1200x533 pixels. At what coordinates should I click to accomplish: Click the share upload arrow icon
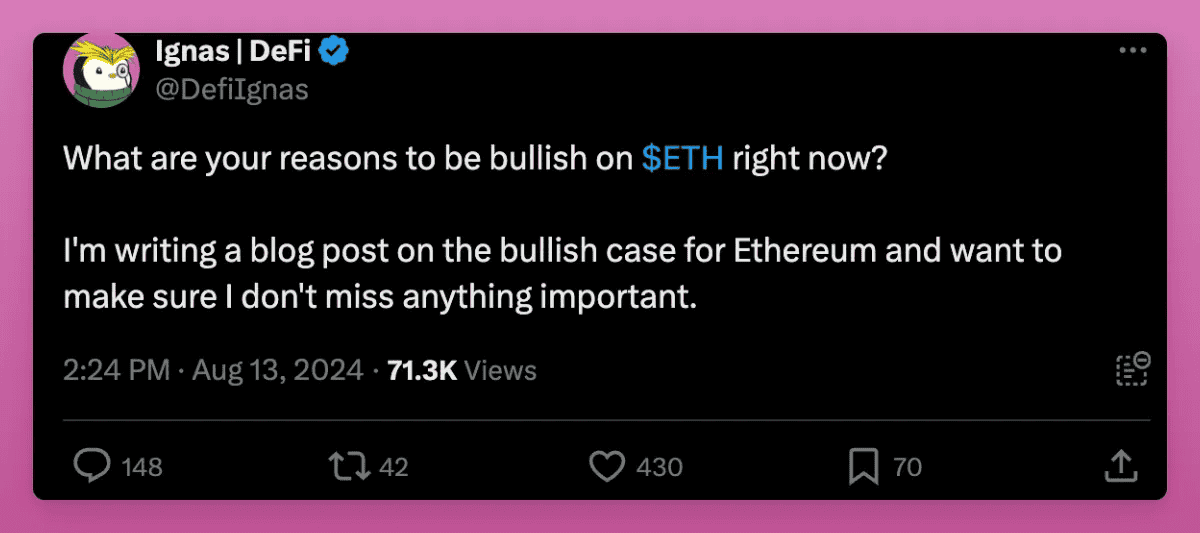(1120, 465)
